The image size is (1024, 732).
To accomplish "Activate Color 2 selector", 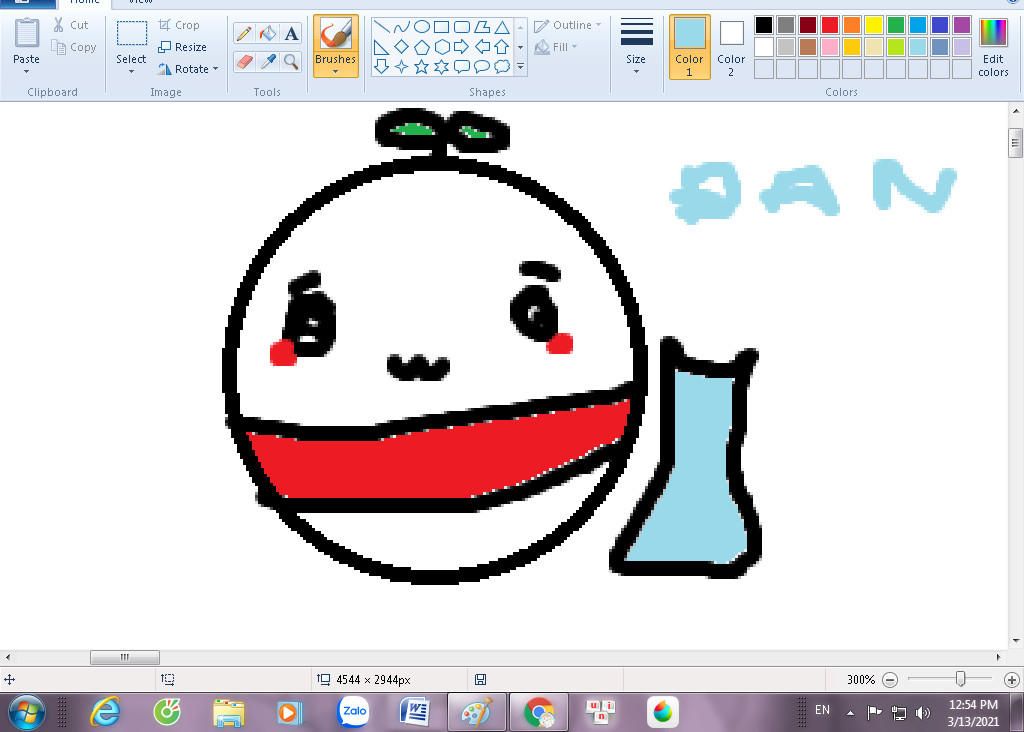I will (x=731, y=47).
